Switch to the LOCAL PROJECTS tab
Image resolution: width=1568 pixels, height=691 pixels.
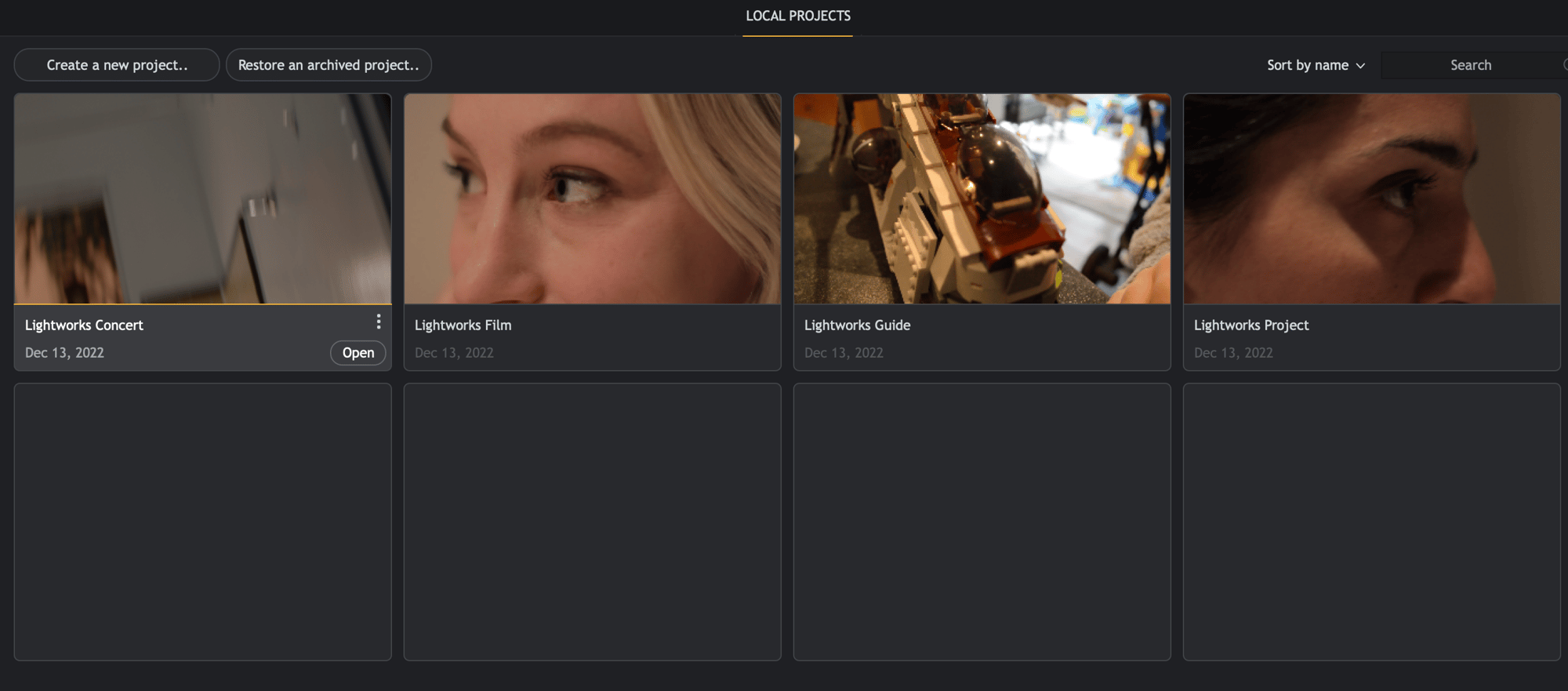click(x=797, y=16)
